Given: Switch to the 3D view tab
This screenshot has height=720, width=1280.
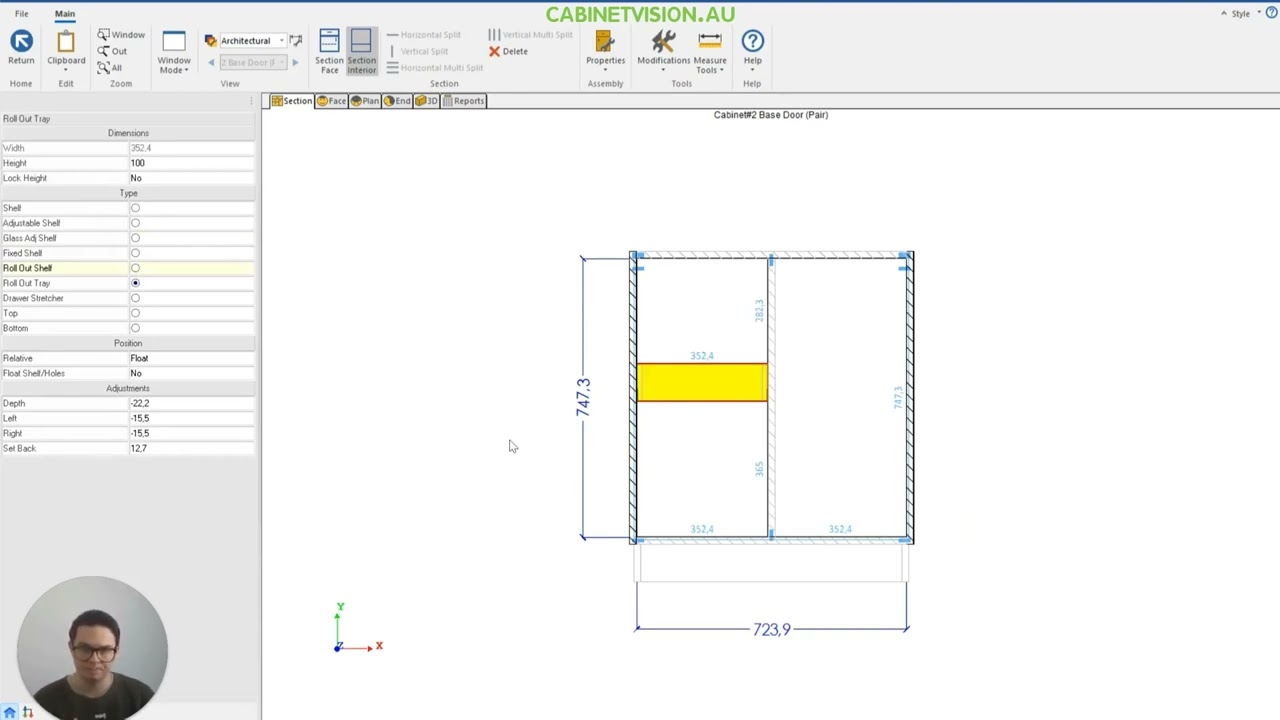Looking at the screenshot, I should click(x=427, y=101).
